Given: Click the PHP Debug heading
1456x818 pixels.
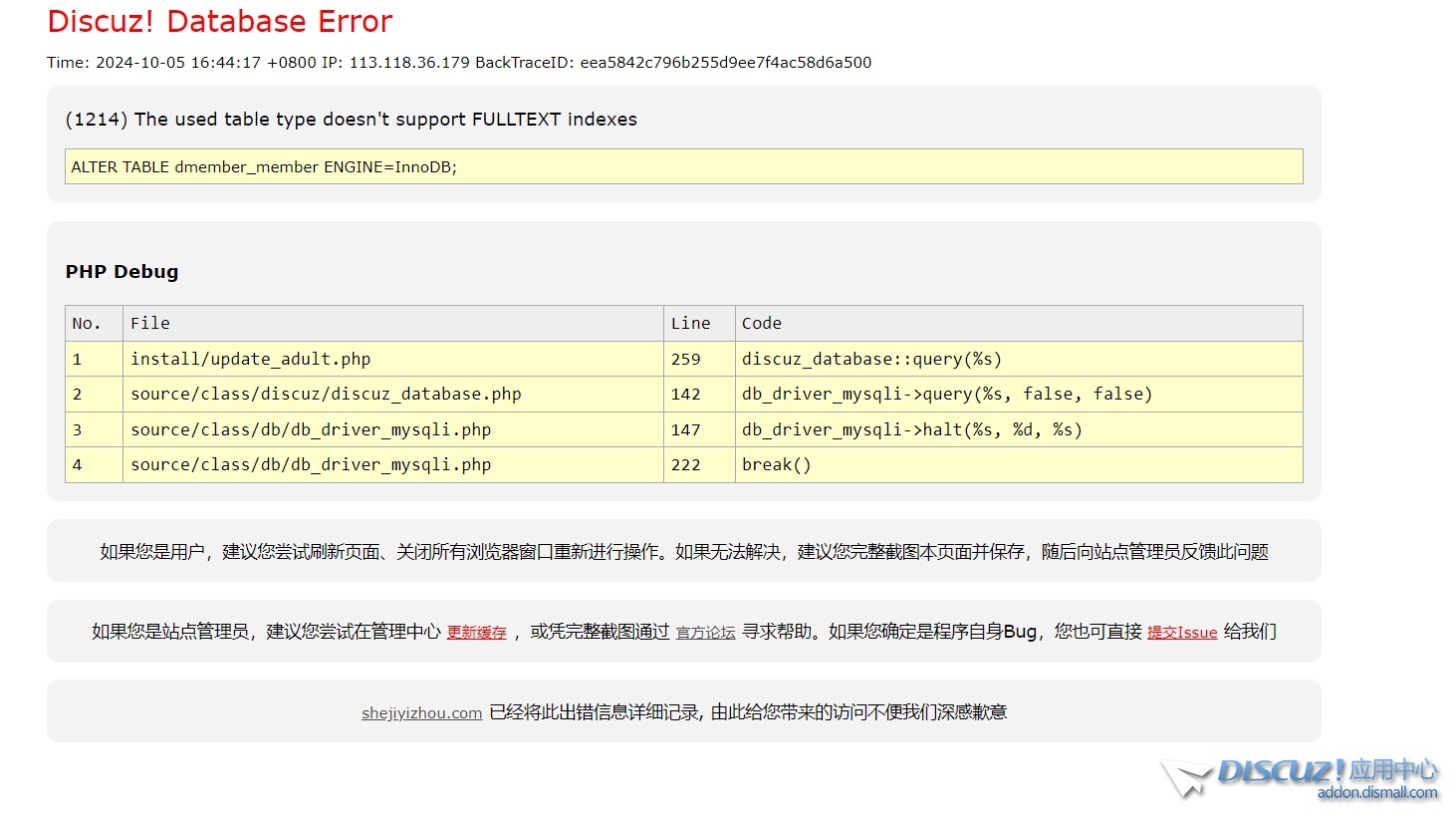Looking at the screenshot, I should coord(121,272).
